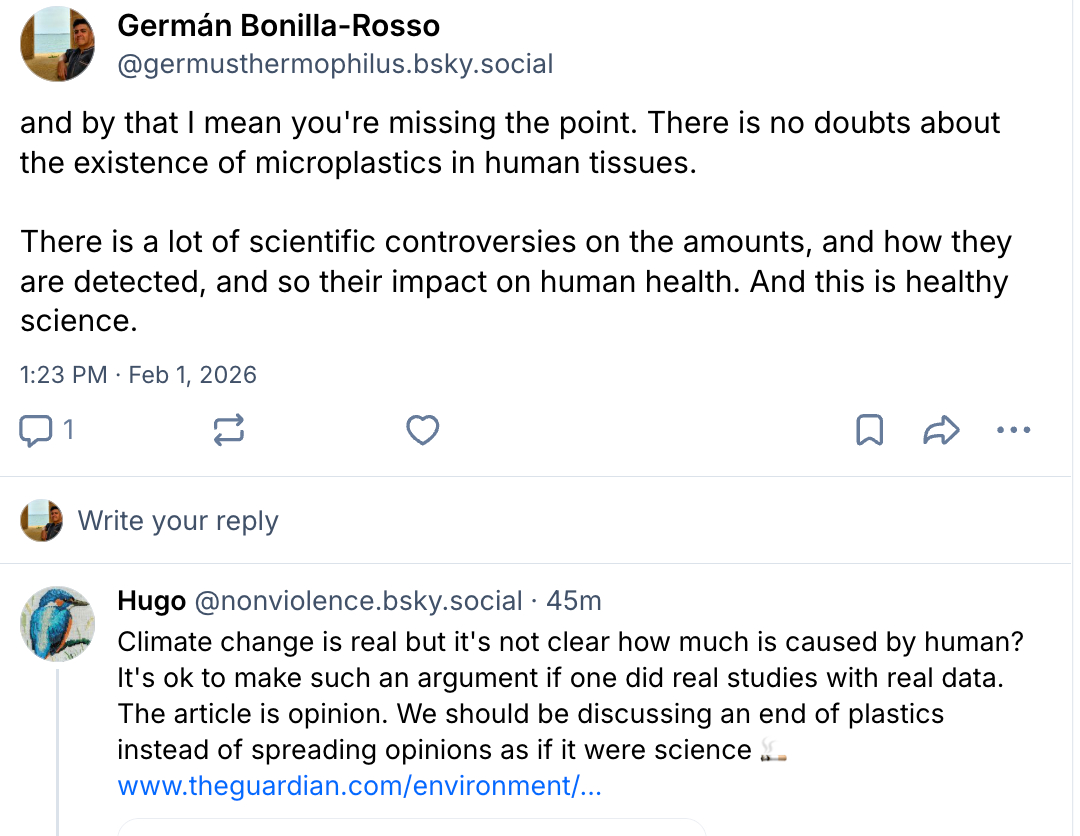1080x836 pixels.
Task: Open Hugo's reply about climate change
Action: coord(560,697)
